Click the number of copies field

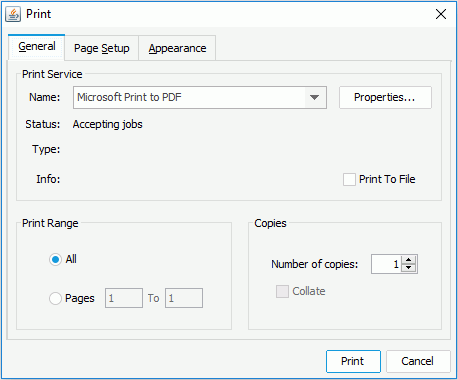tap(386, 264)
